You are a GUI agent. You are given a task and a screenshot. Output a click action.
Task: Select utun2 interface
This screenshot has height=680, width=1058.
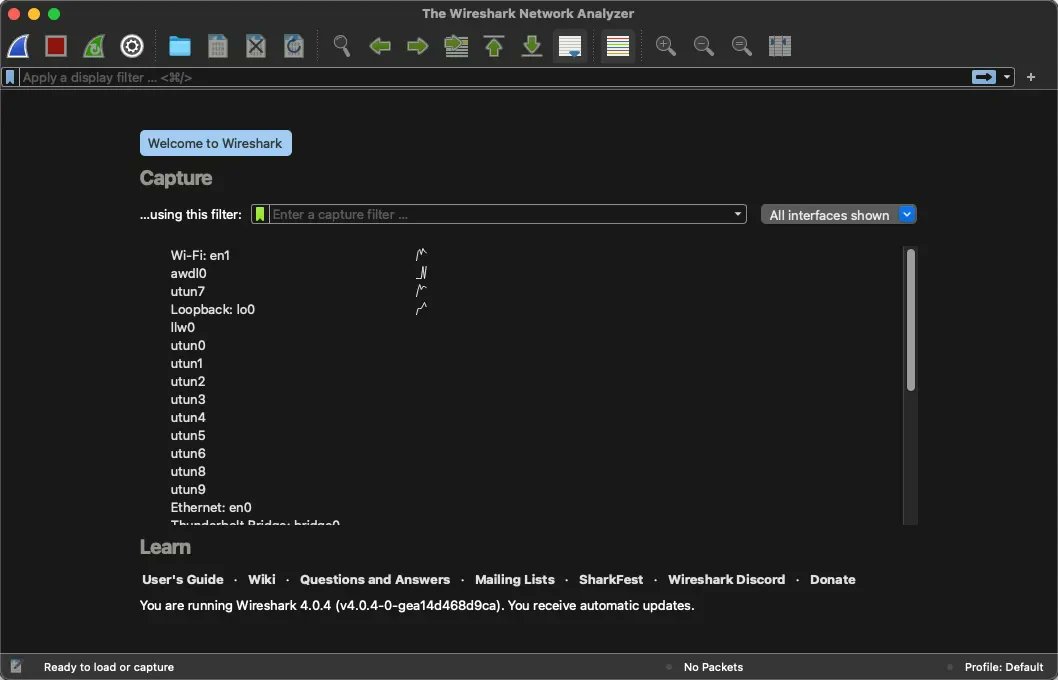(188, 381)
